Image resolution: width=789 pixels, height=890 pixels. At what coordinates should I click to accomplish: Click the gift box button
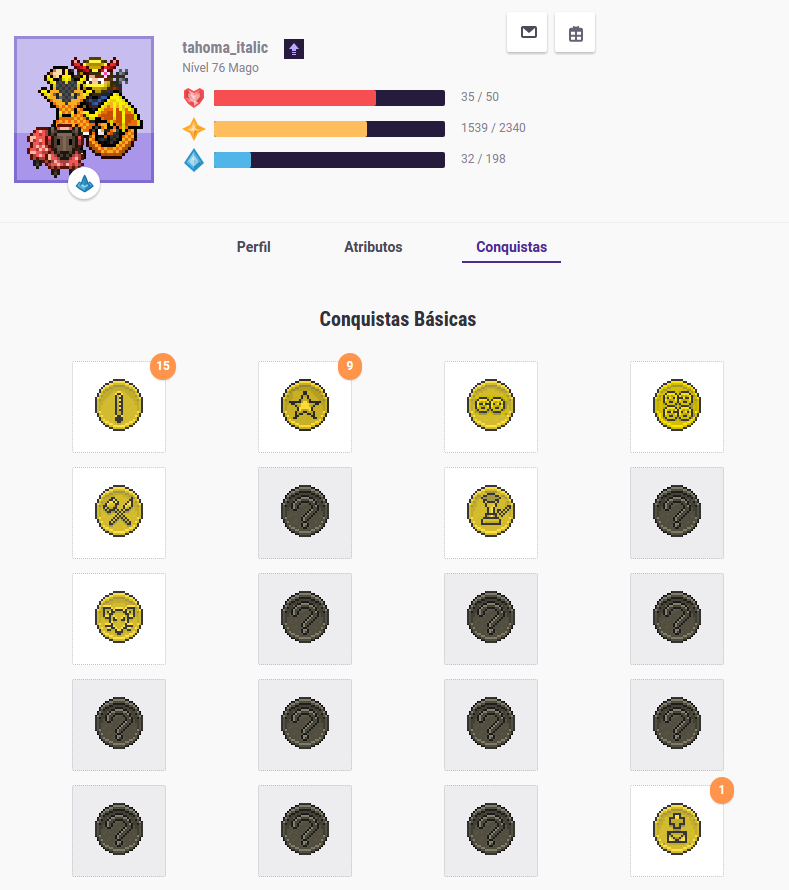point(575,33)
